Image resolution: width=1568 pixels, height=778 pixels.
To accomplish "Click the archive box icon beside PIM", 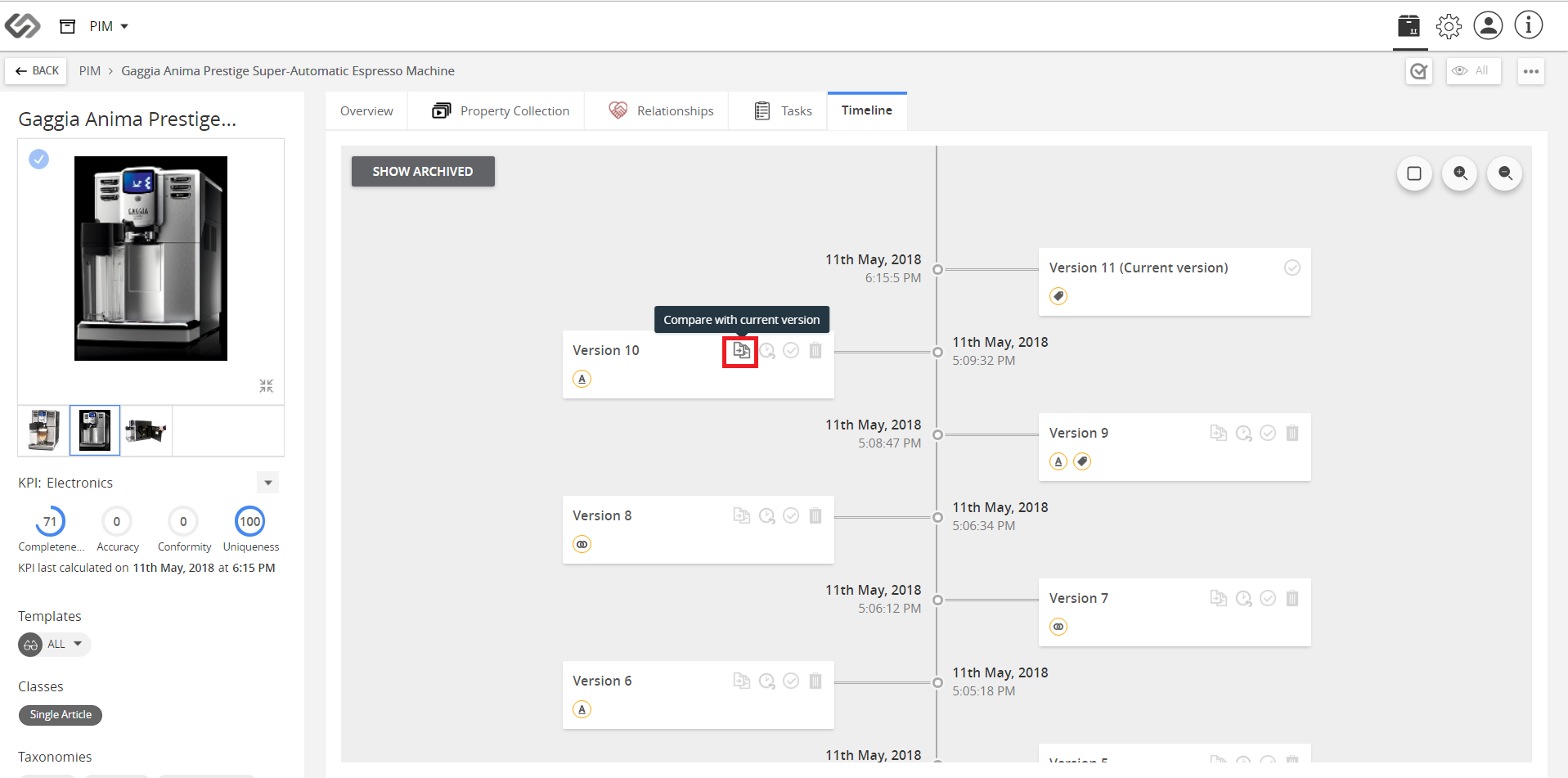I will [x=68, y=26].
